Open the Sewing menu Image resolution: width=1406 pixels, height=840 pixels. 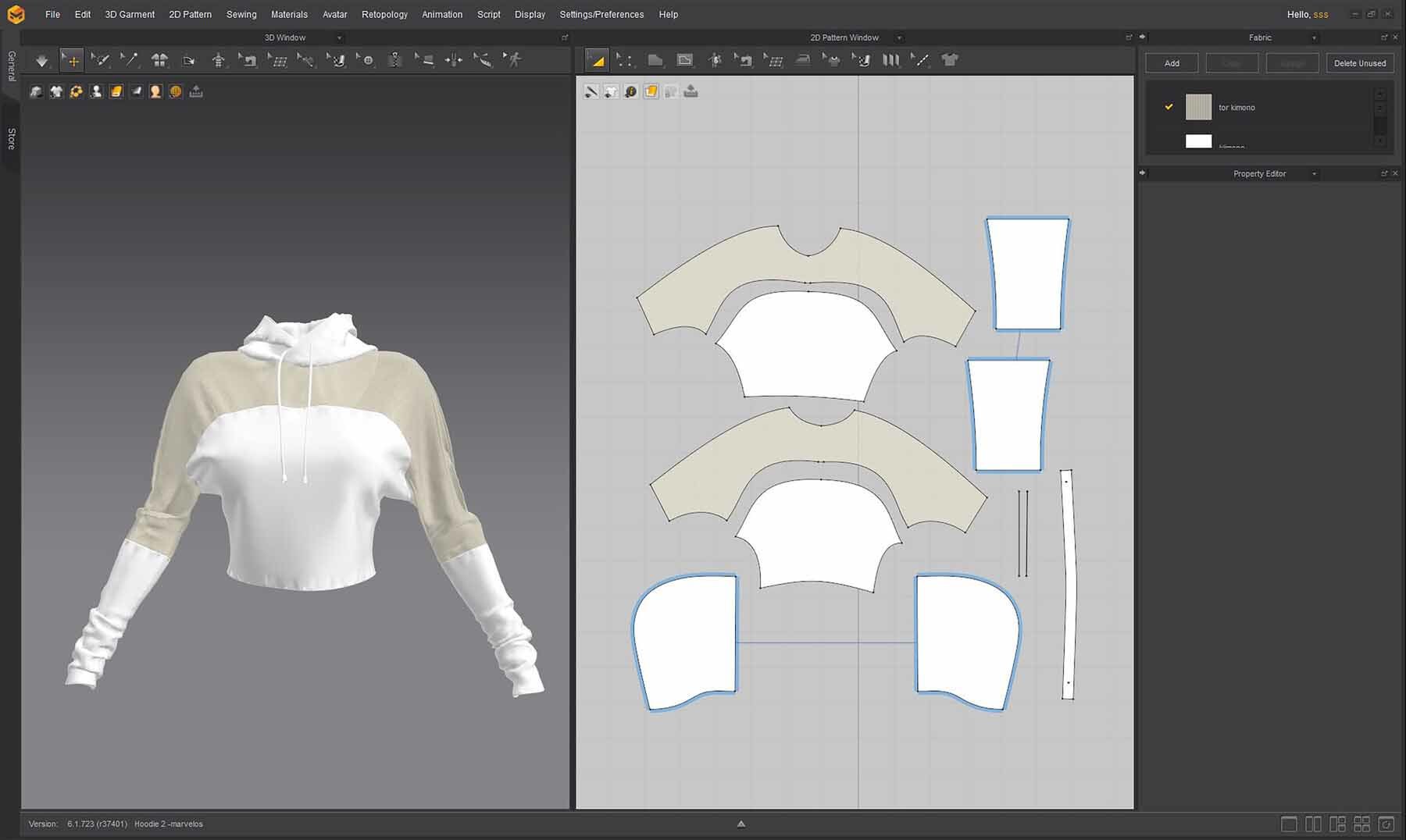[x=241, y=14]
